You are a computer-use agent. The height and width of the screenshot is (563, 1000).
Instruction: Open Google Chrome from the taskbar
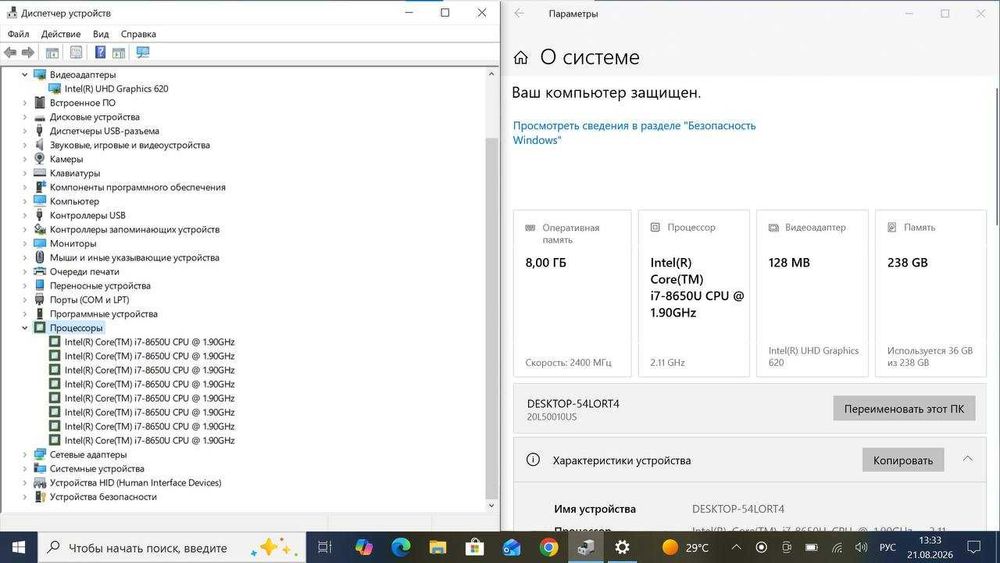coord(548,547)
